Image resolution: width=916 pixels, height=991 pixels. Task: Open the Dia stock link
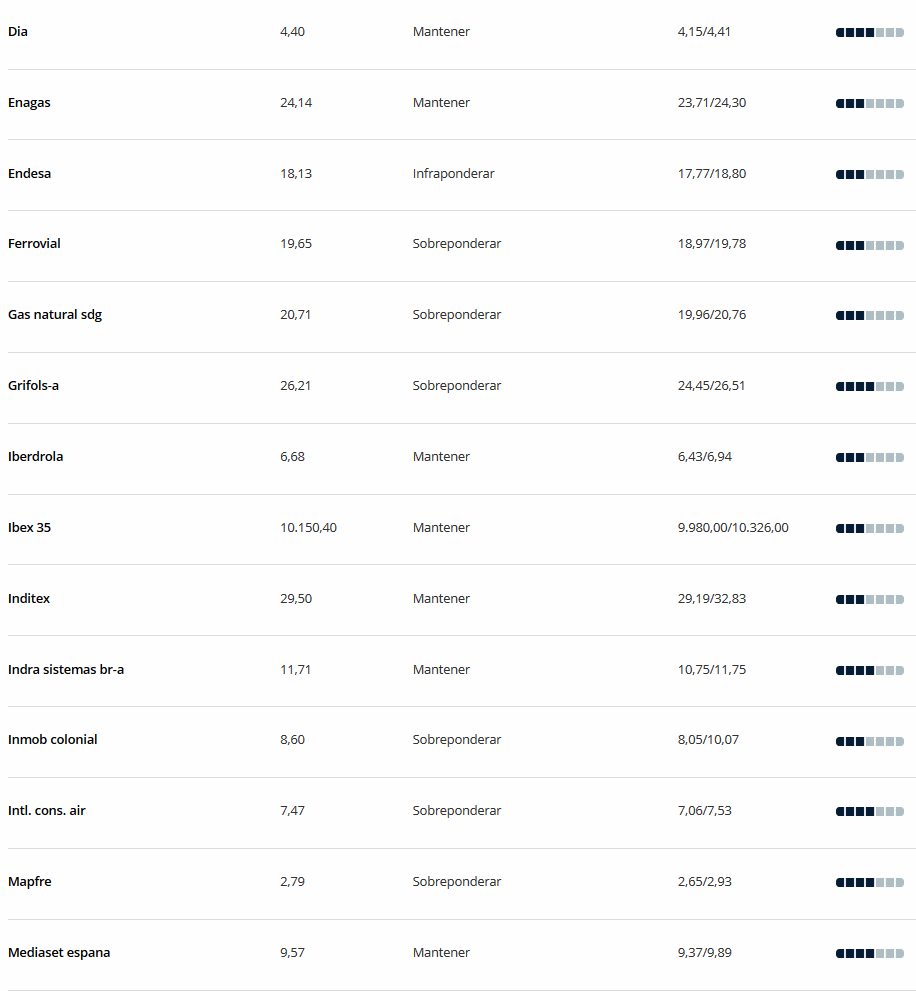18,32
